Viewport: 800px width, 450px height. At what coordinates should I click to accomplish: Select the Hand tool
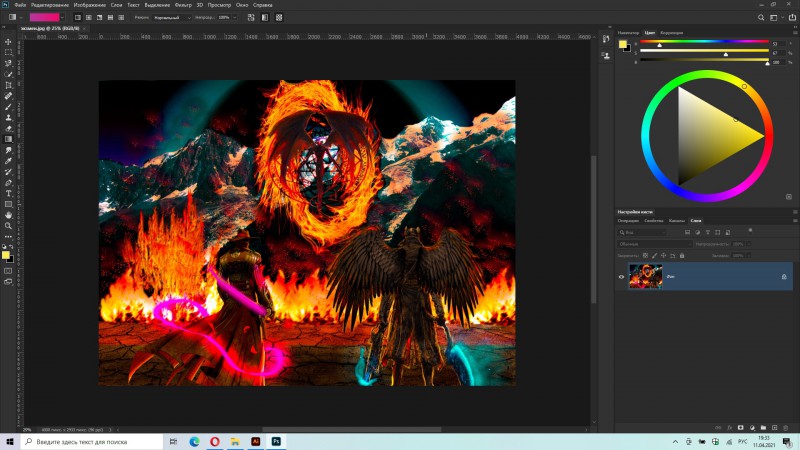pos(8,214)
